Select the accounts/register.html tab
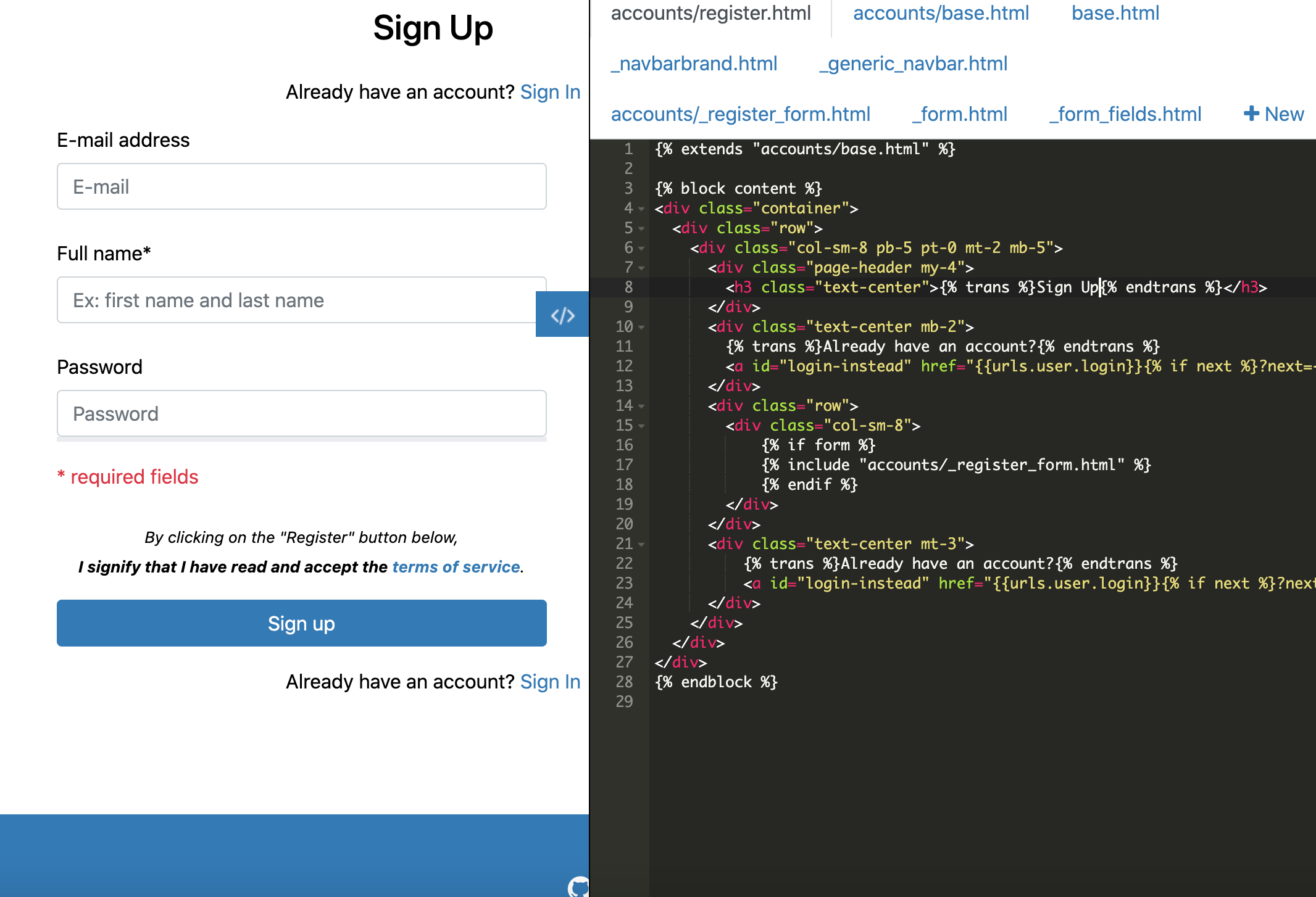 (x=710, y=14)
